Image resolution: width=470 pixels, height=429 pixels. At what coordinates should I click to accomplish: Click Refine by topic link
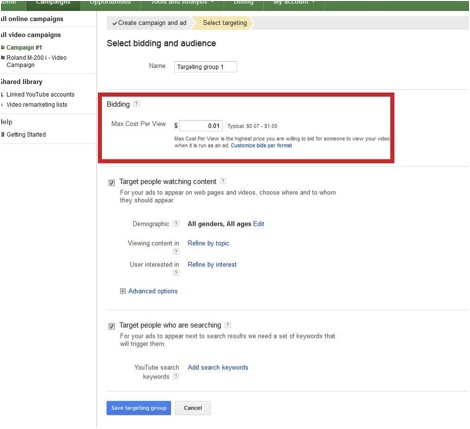click(208, 243)
